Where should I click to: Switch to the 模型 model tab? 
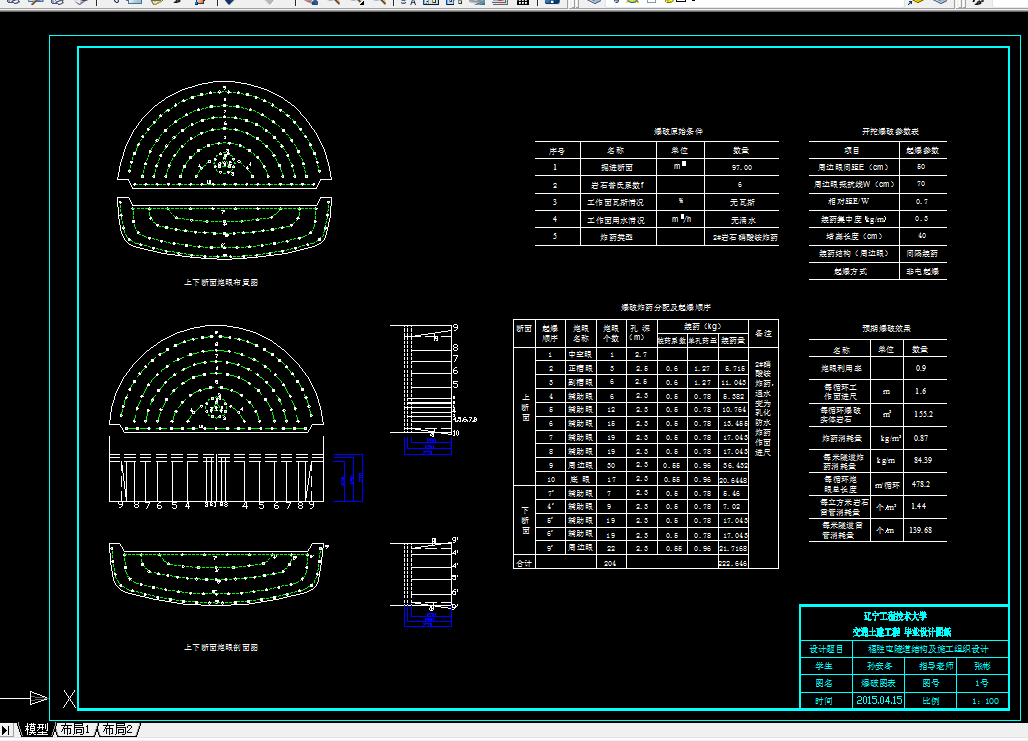coord(37,729)
